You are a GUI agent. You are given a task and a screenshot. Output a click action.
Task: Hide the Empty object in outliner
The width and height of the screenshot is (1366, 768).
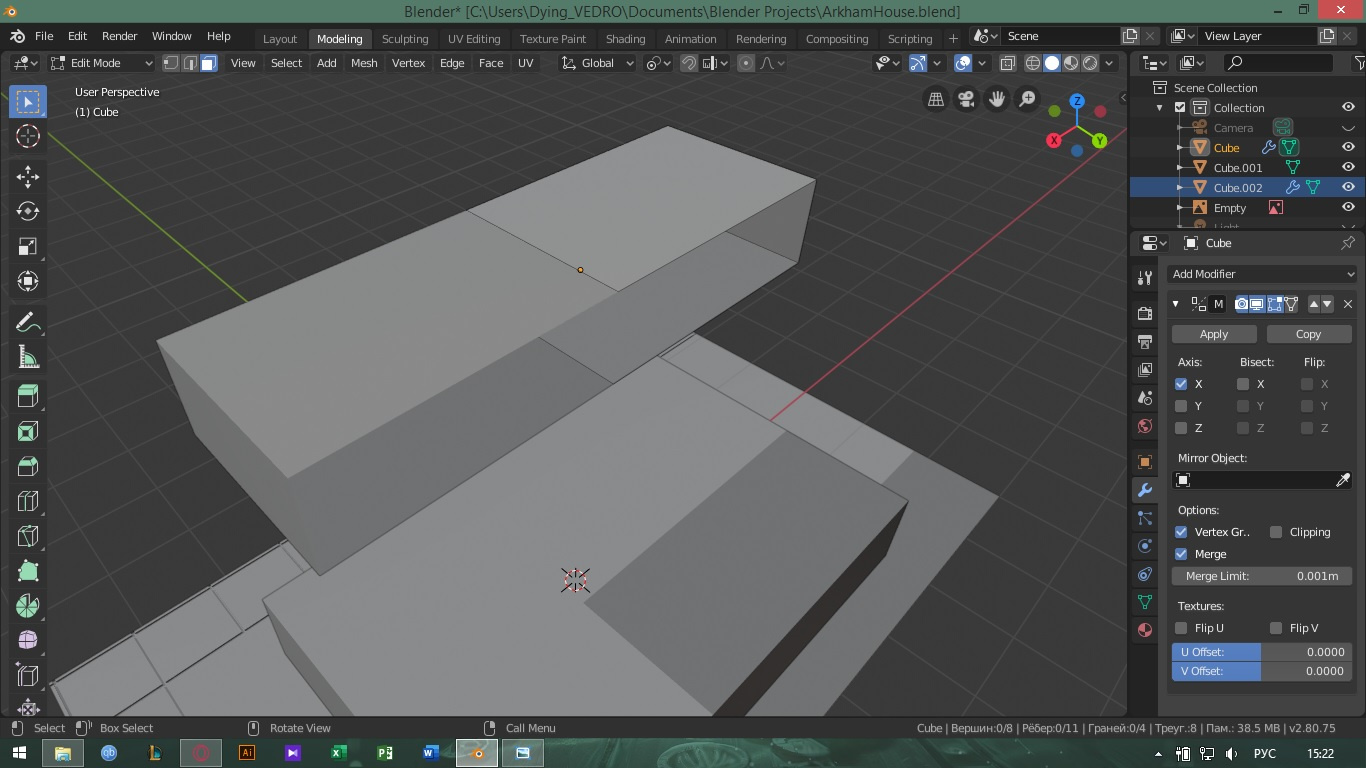(x=1348, y=207)
